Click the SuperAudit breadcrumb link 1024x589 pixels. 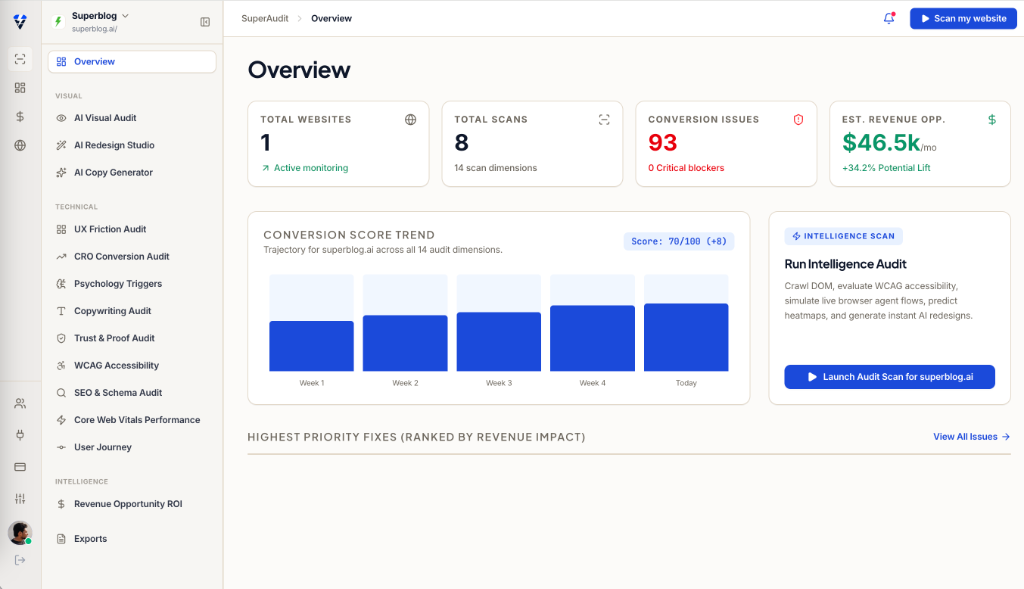click(x=264, y=18)
